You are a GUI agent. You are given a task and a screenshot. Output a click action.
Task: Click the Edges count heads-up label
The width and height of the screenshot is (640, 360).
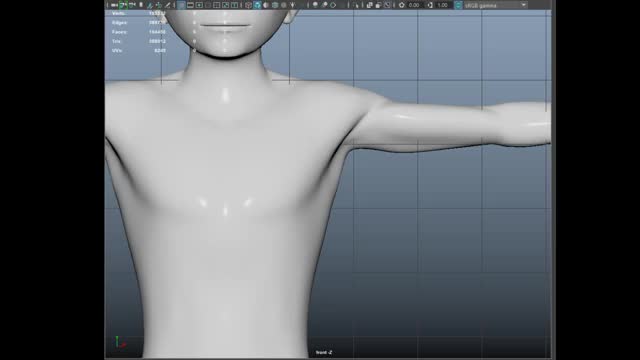pos(119,23)
